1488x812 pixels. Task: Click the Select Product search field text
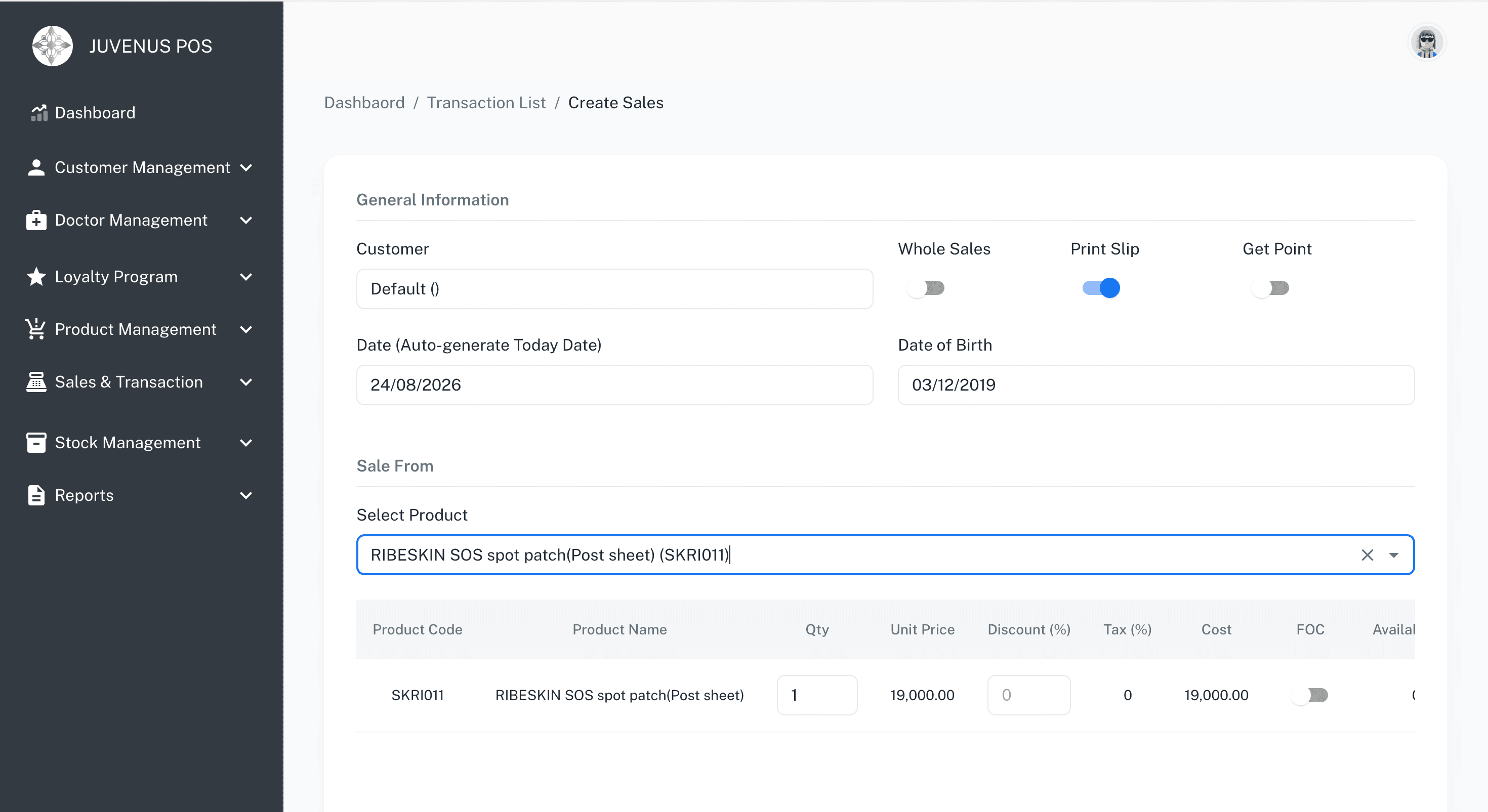pos(550,554)
